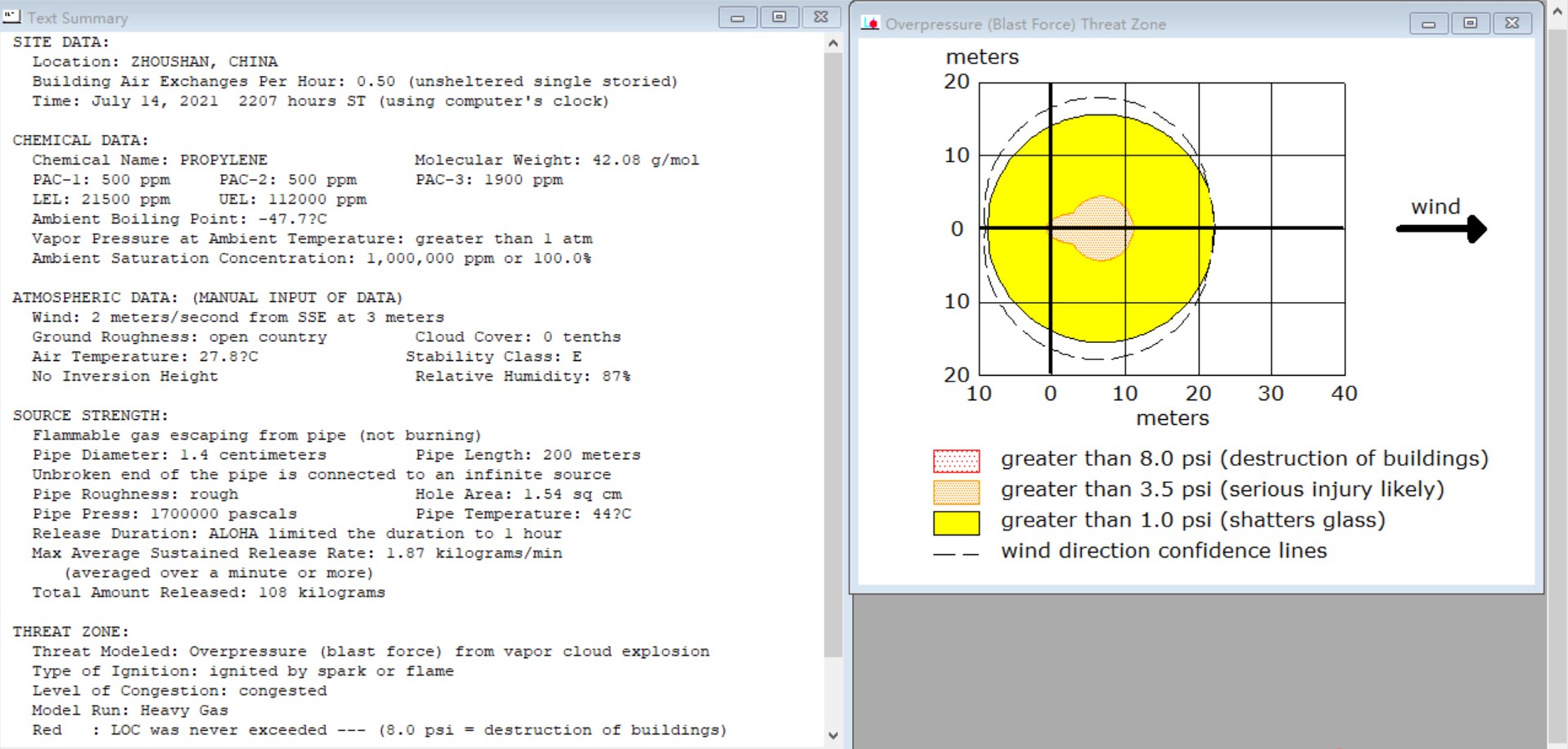Click the Text Summary vertical scrollbar thumb
This screenshot has height=749, width=1568.
coord(833,356)
